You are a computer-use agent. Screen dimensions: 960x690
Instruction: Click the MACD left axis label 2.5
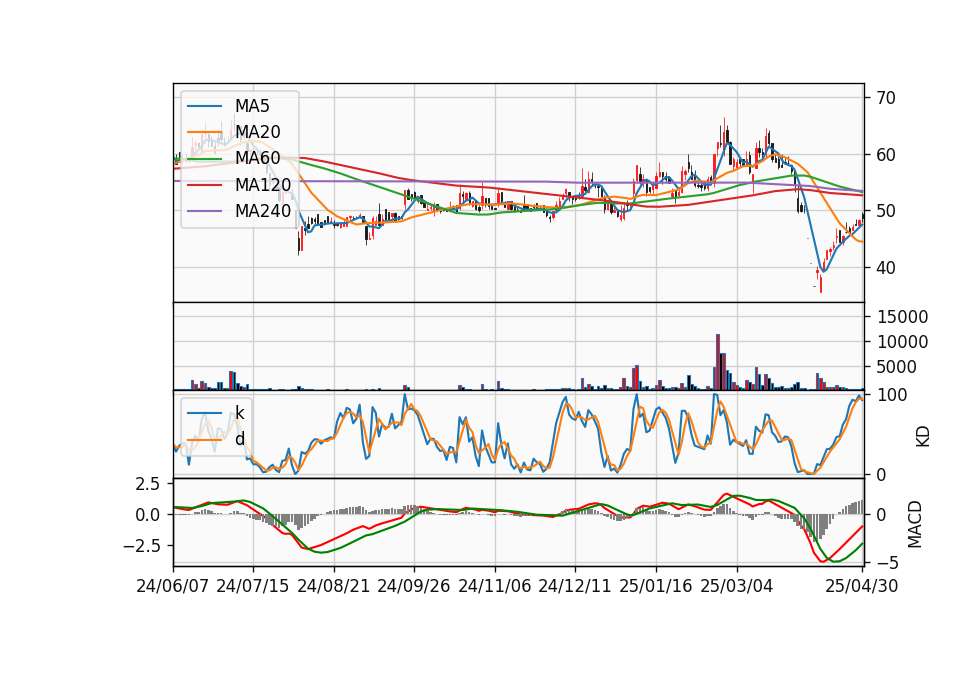click(x=147, y=484)
